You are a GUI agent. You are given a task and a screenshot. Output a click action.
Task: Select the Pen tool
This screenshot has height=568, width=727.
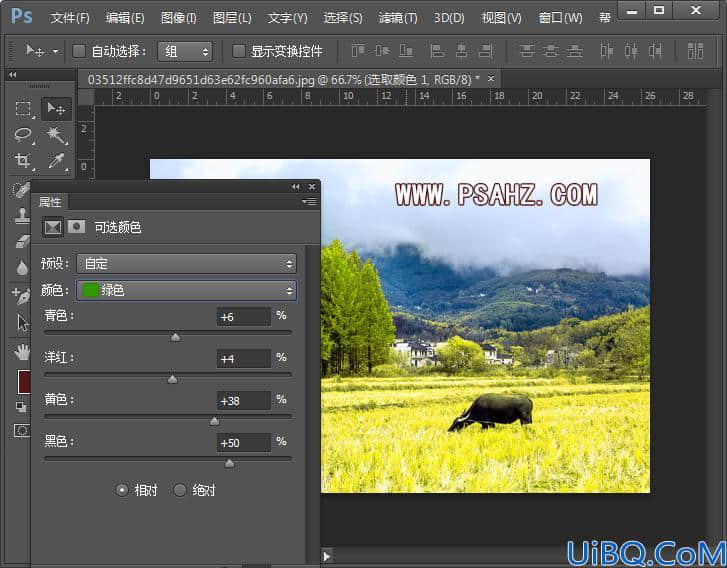(22, 295)
